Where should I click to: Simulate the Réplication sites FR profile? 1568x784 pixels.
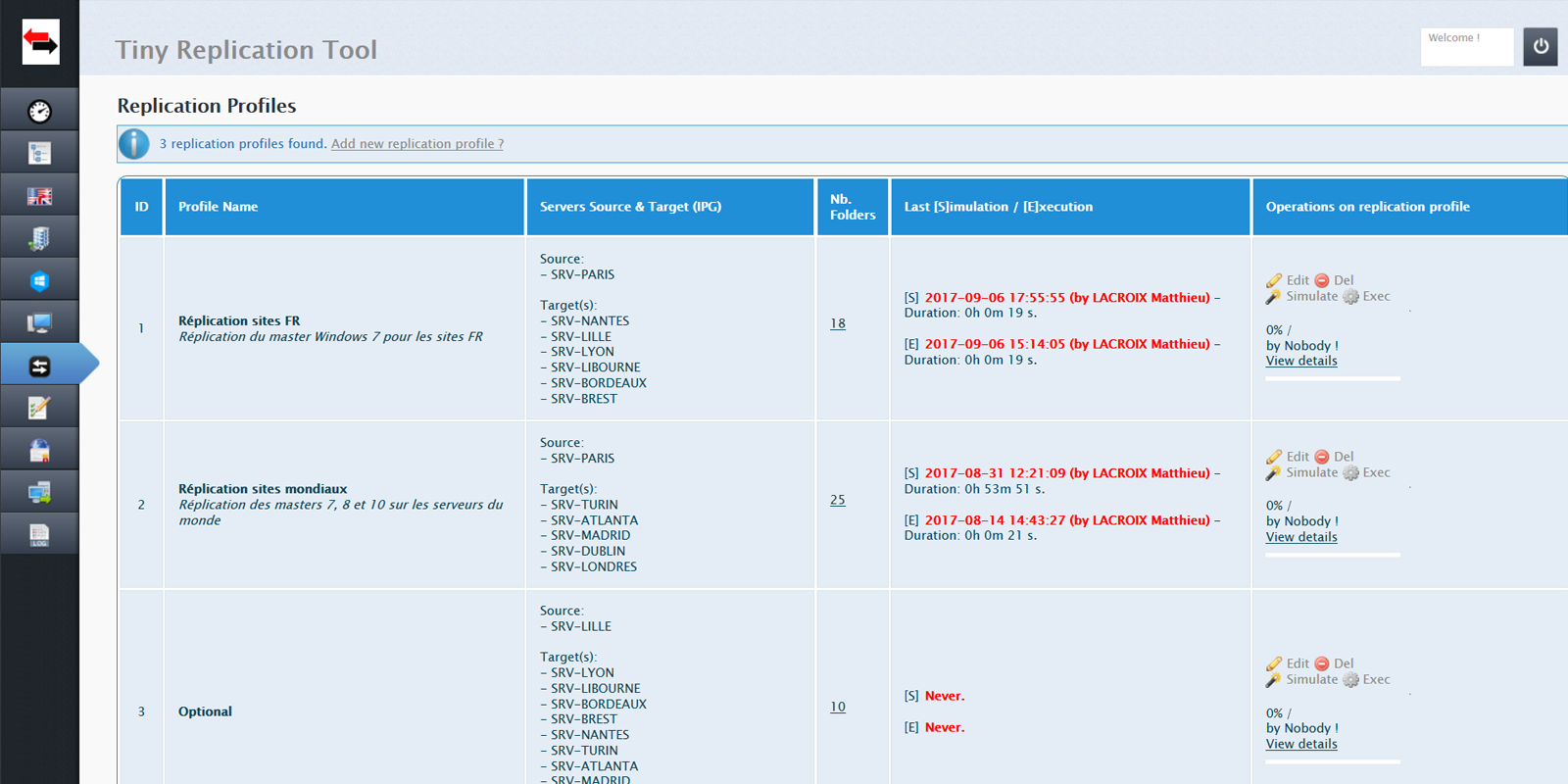coord(1301,296)
